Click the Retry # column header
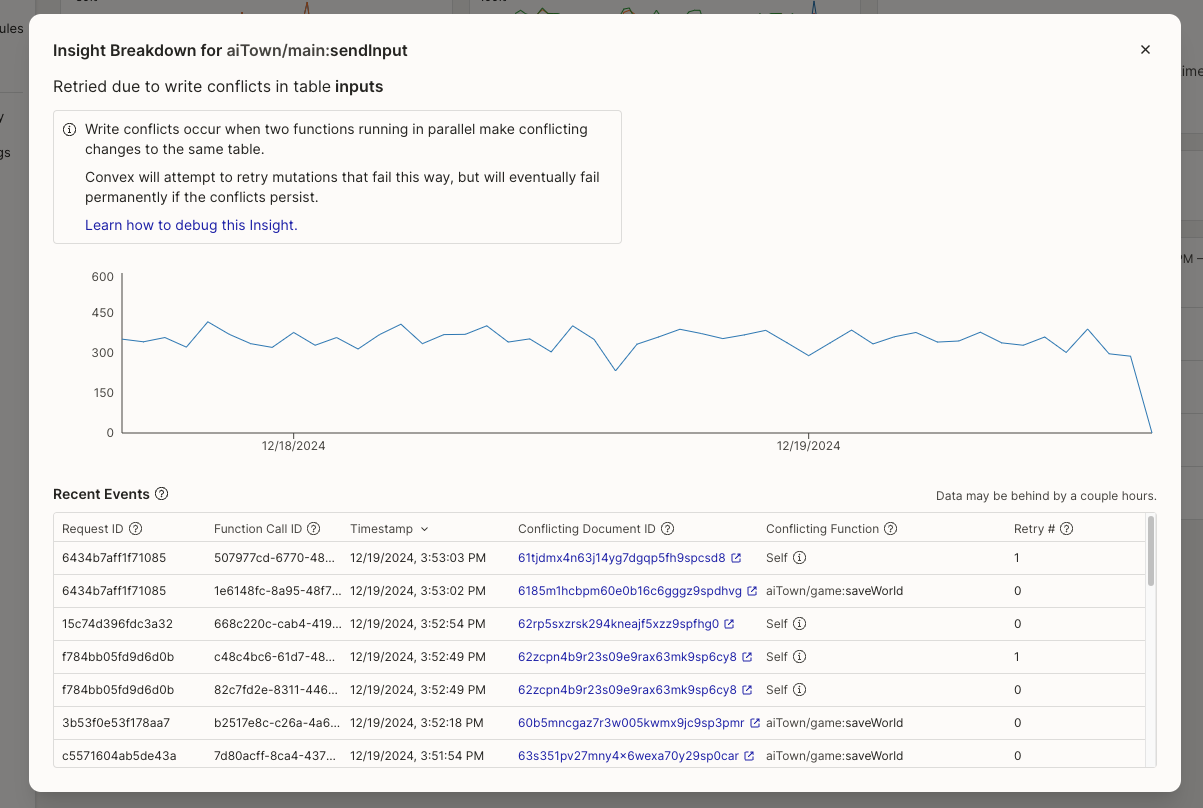This screenshot has width=1203, height=808. point(1034,529)
